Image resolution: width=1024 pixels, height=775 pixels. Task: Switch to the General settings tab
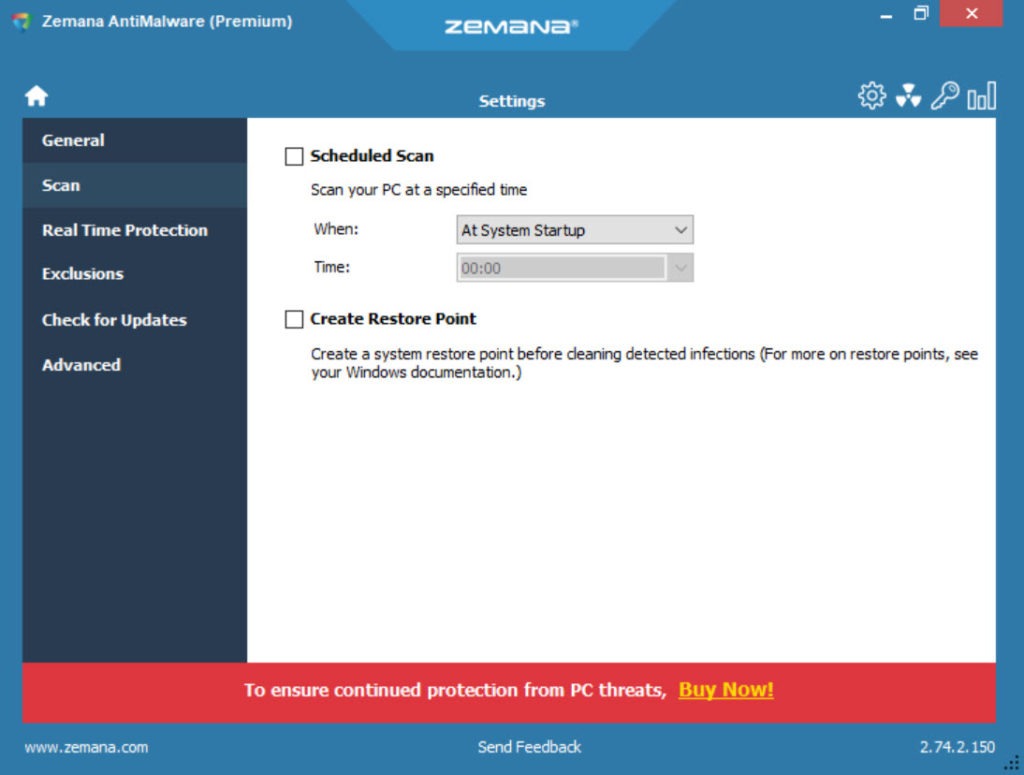(x=135, y=140)
